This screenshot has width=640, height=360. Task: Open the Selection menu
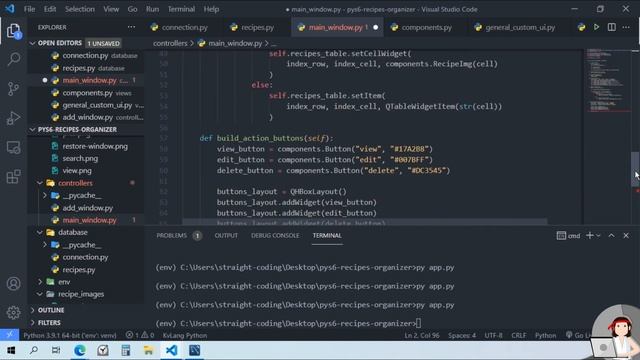[x=80, y=9]
